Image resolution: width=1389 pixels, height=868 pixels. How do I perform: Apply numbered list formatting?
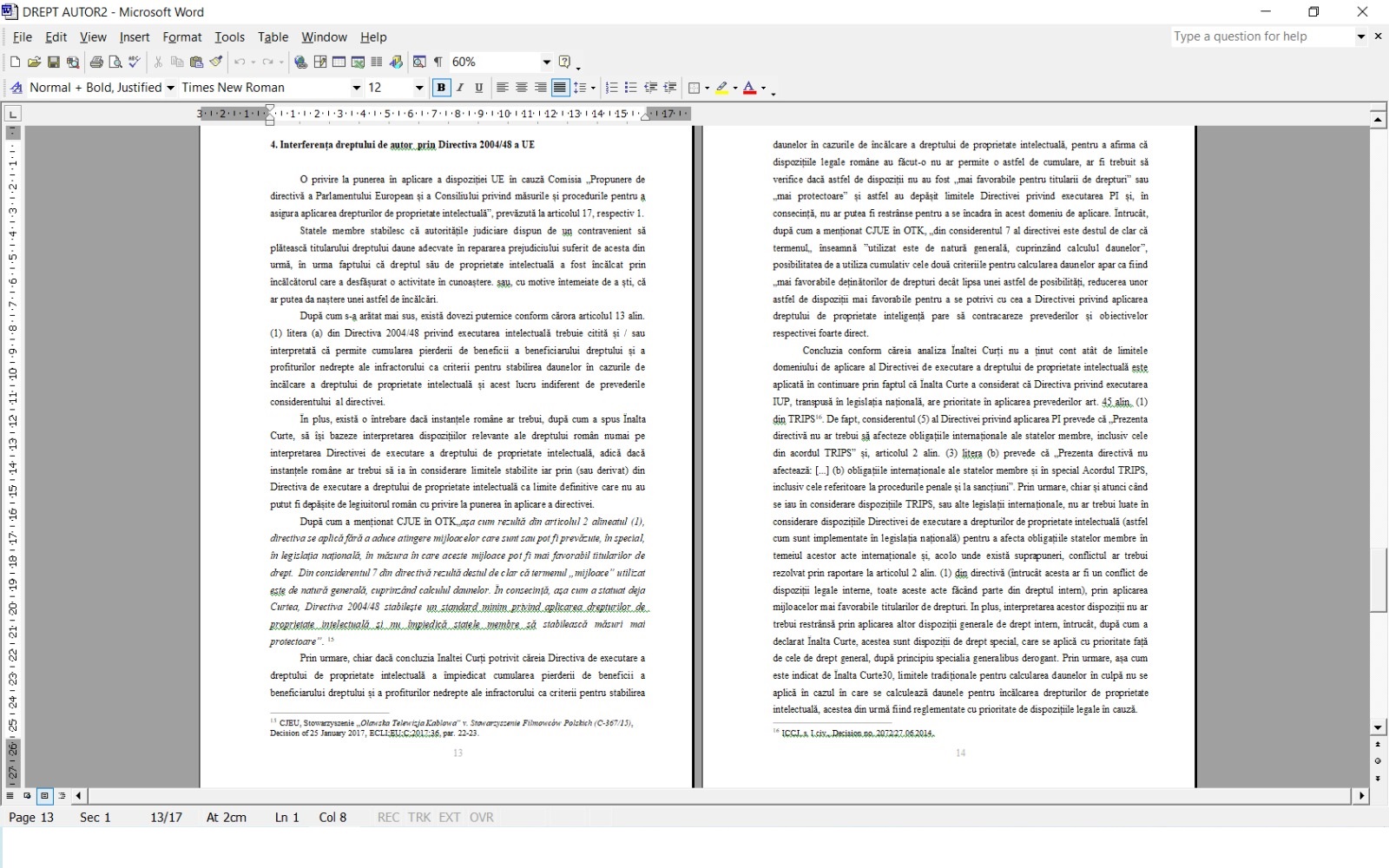pyautogui.click(x=612, y=88)
